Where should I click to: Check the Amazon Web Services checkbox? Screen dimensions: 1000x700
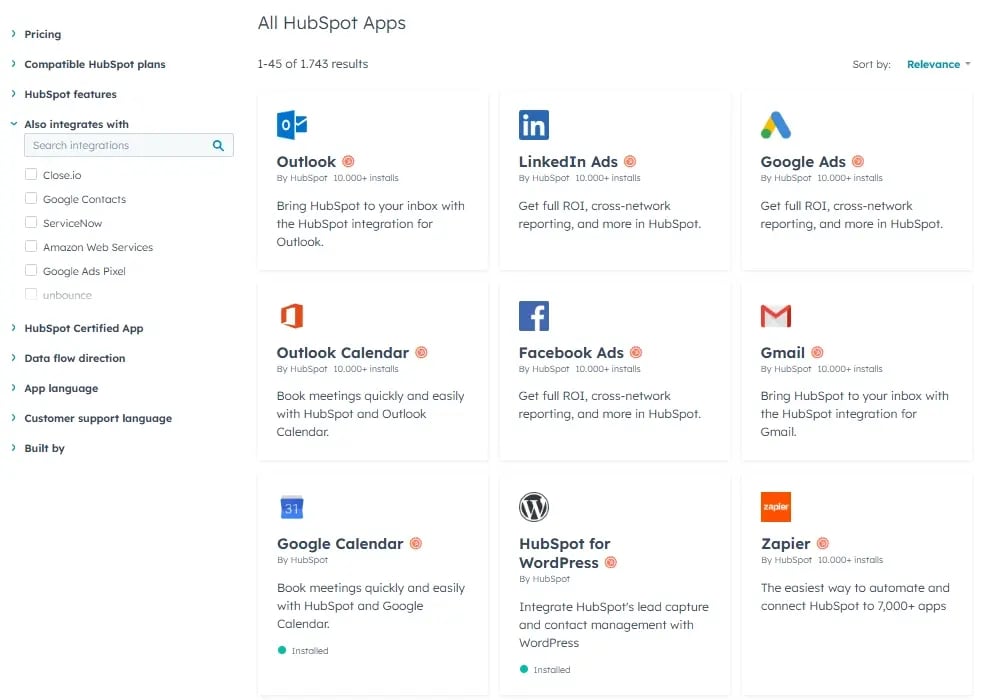point(31,246)
